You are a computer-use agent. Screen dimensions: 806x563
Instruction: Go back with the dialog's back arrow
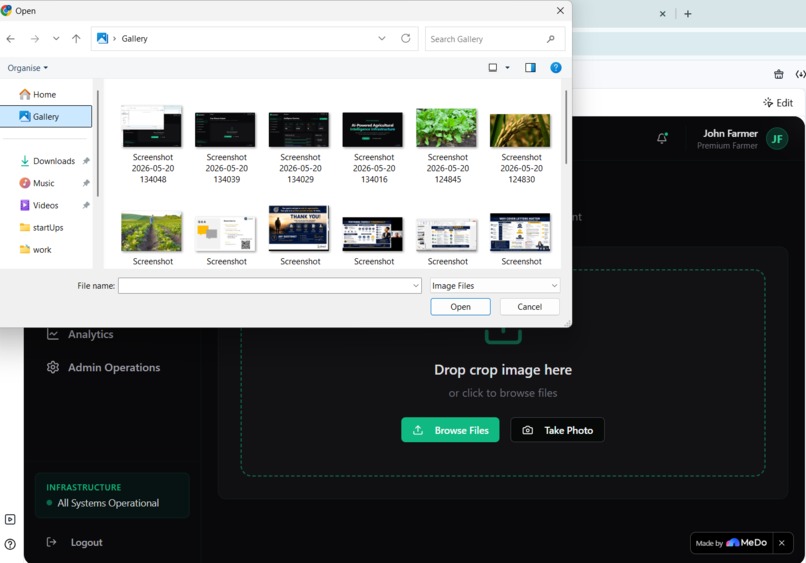coord(11,39)
